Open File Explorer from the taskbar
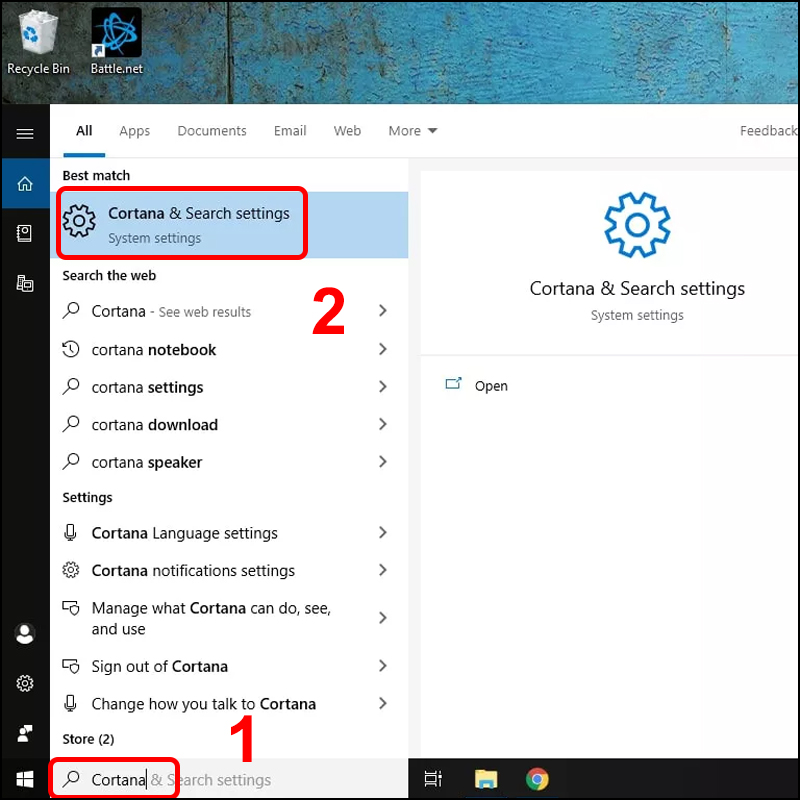The height and width of the screenshot is (800, 800). [486, 779]
